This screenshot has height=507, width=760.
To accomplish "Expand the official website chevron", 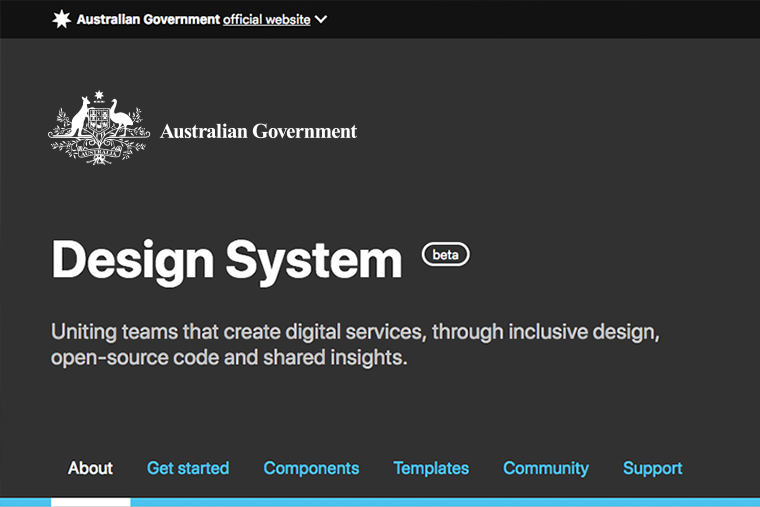I will 320,19.
